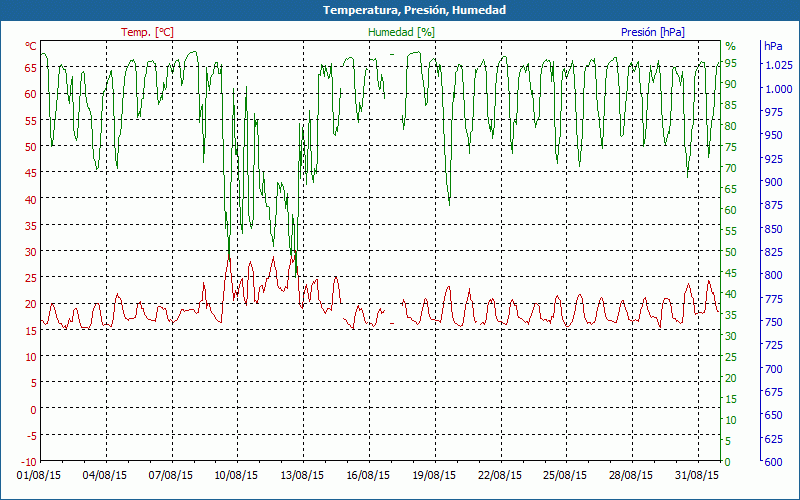
Task: Click the humidity axis value 70
Action: (x=730, y=168)
